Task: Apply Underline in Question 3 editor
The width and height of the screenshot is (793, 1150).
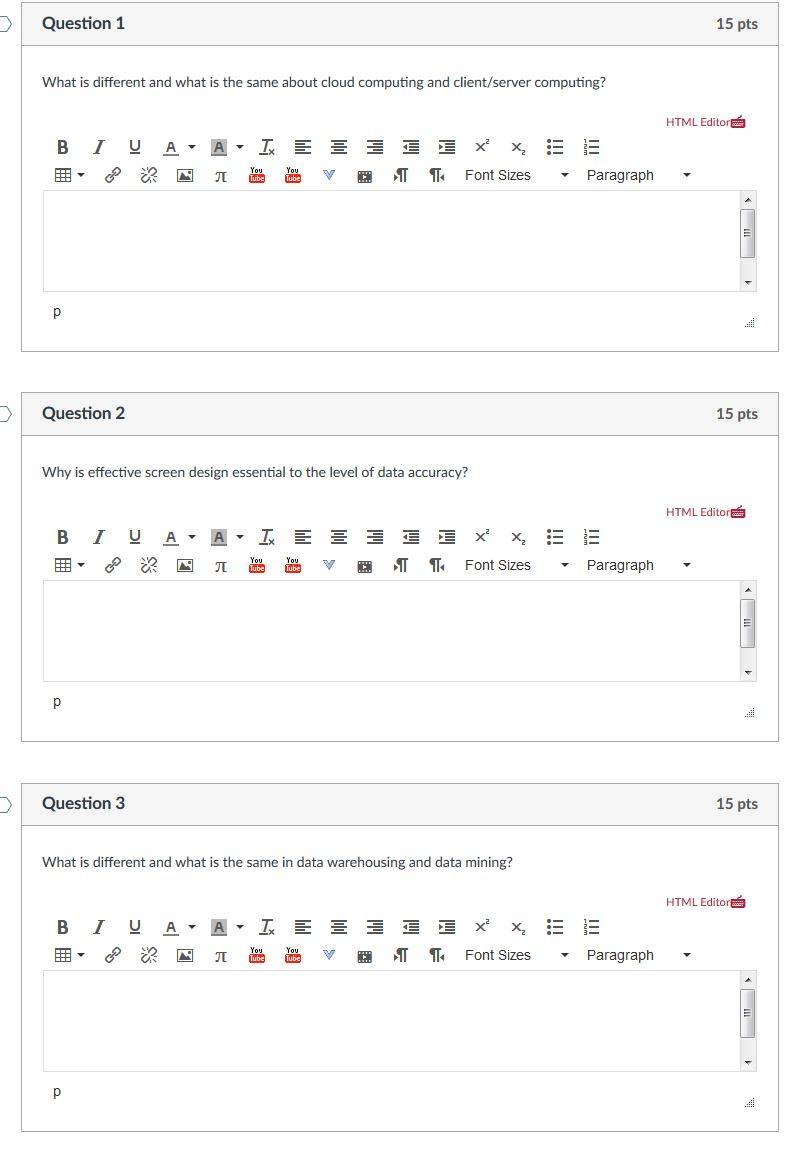Action: (x=135, y=928)
